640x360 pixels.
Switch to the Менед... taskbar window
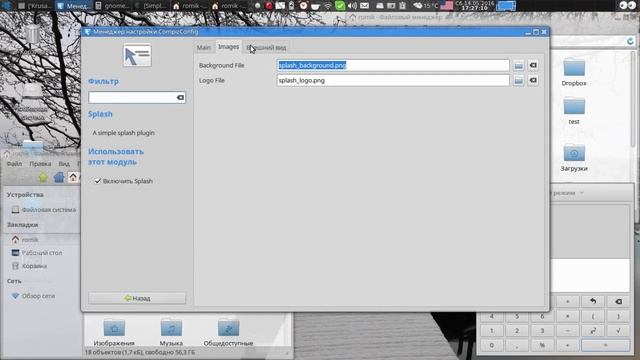coord(73,6)
